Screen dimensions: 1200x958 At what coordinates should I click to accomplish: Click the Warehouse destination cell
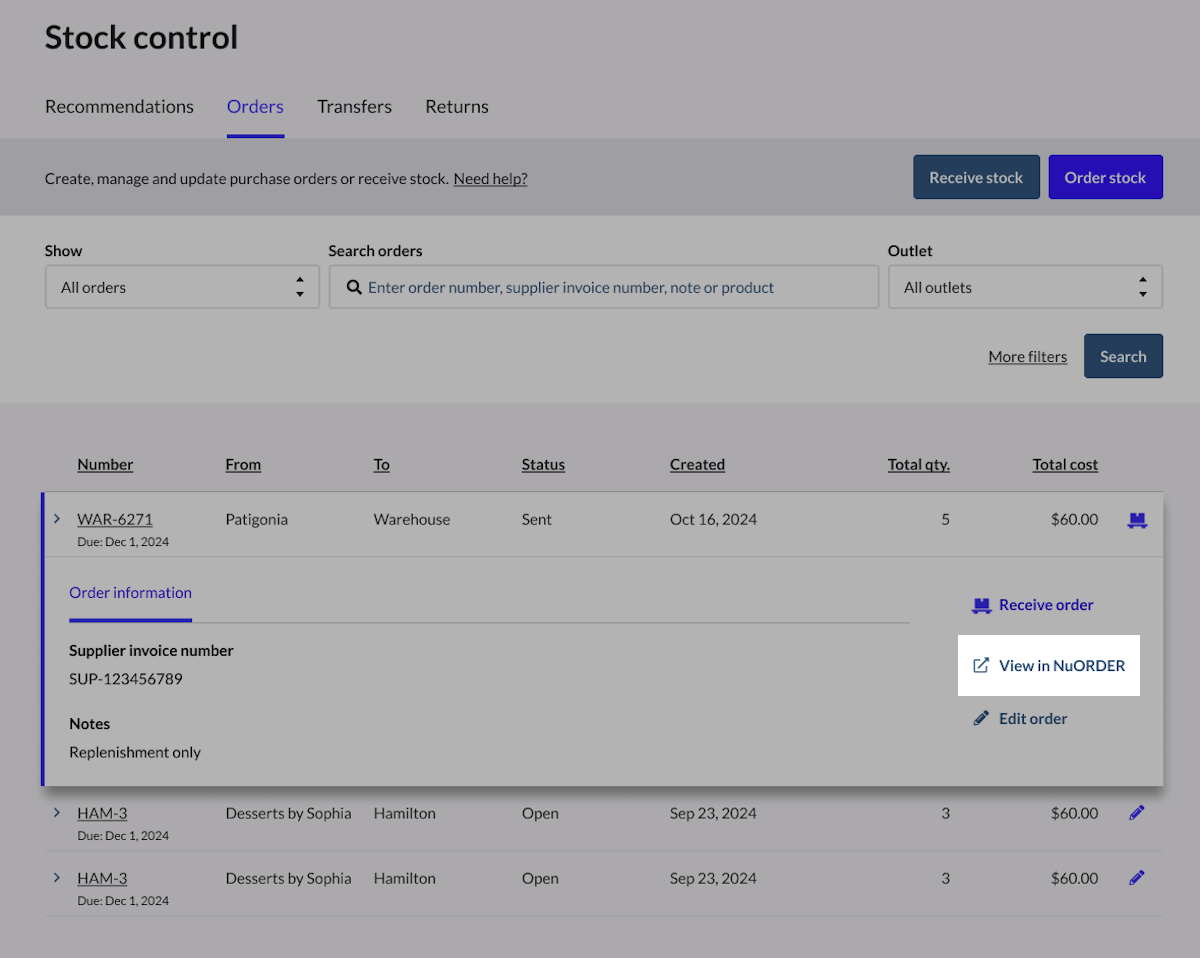(x=412, y=520)
